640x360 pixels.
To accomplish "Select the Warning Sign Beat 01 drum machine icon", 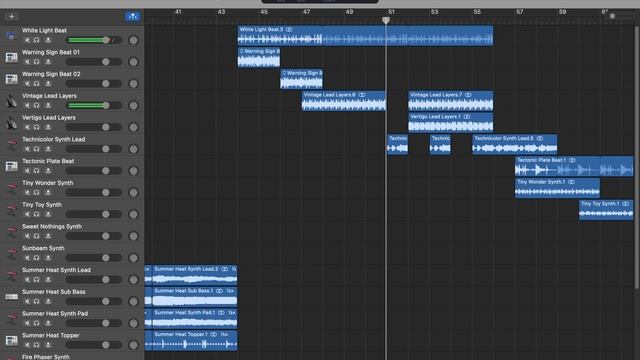I will [11, 58].
